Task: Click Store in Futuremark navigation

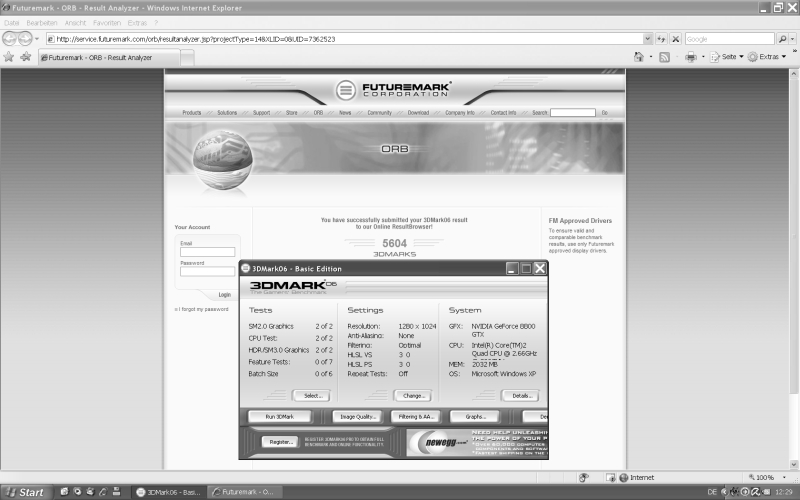Action: click(291, 113)
